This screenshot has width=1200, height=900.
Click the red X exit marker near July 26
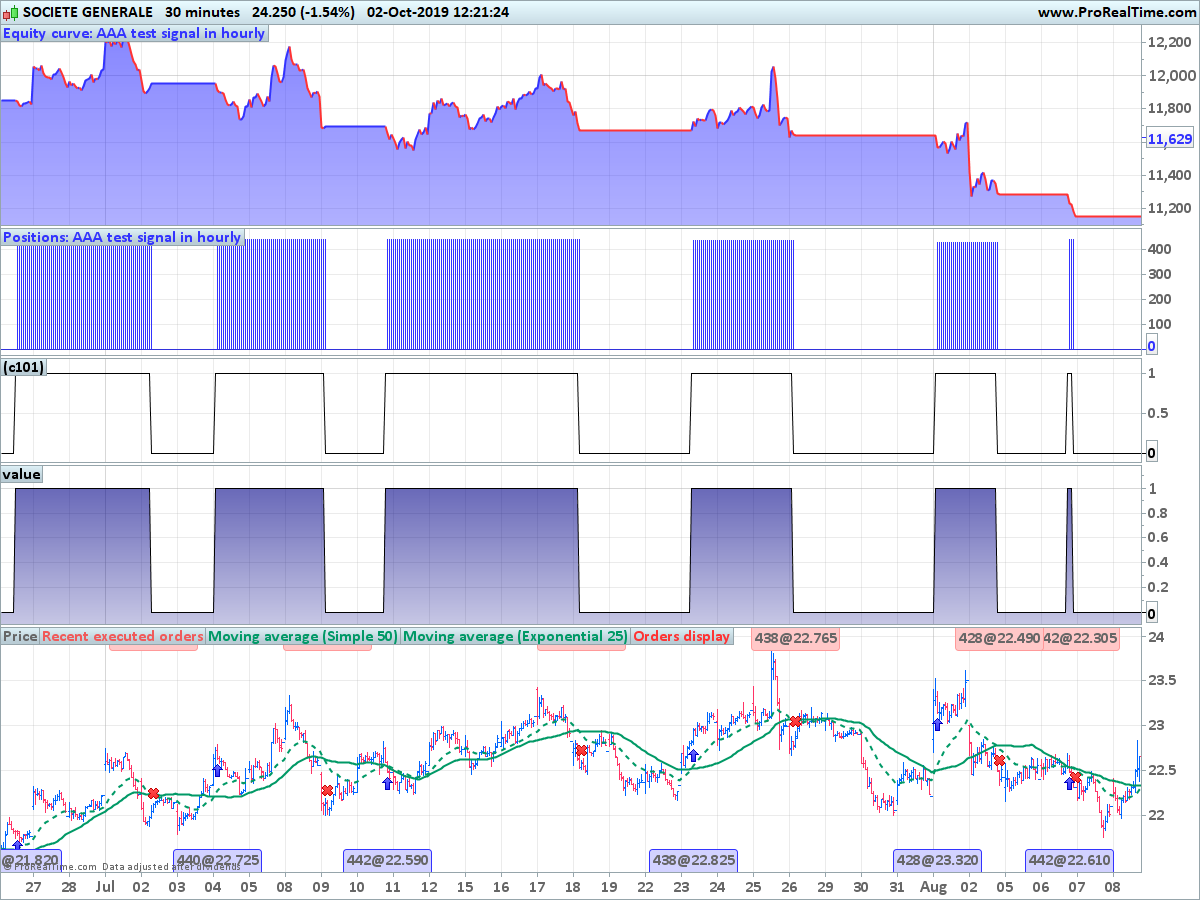point(795,721)
